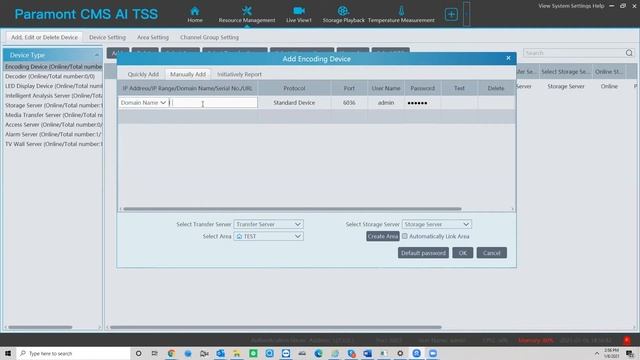
Task: Open Zoom app on taskbar
Action: pos(433,353)
